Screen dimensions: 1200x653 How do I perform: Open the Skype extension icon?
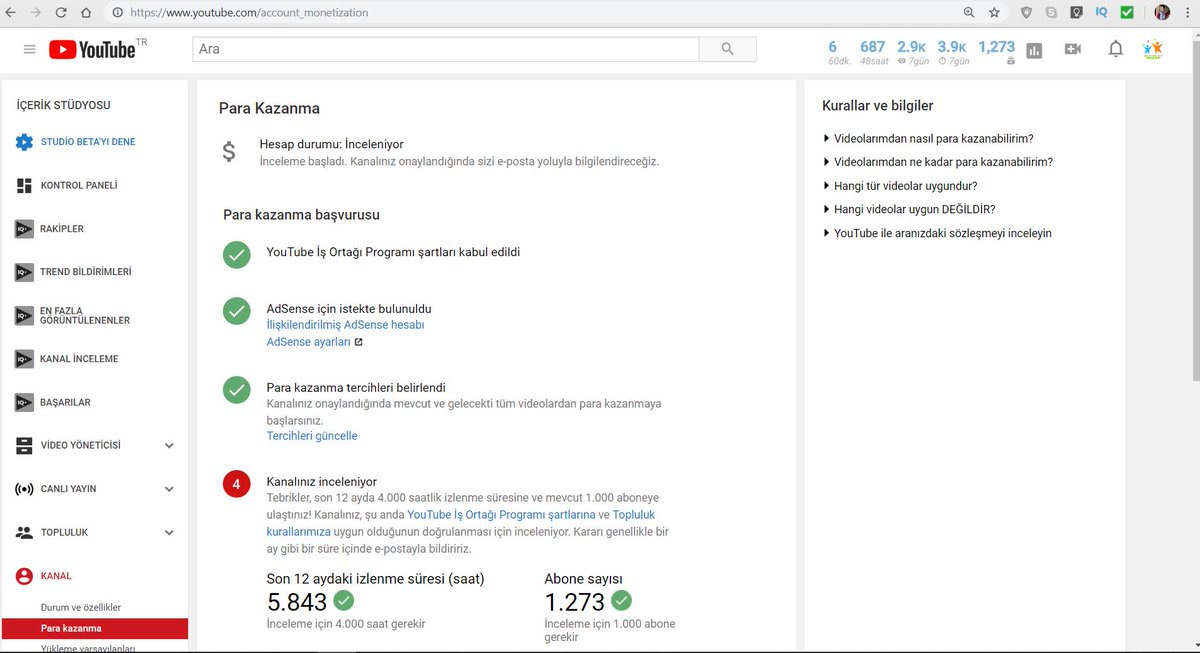point(1051,13)
